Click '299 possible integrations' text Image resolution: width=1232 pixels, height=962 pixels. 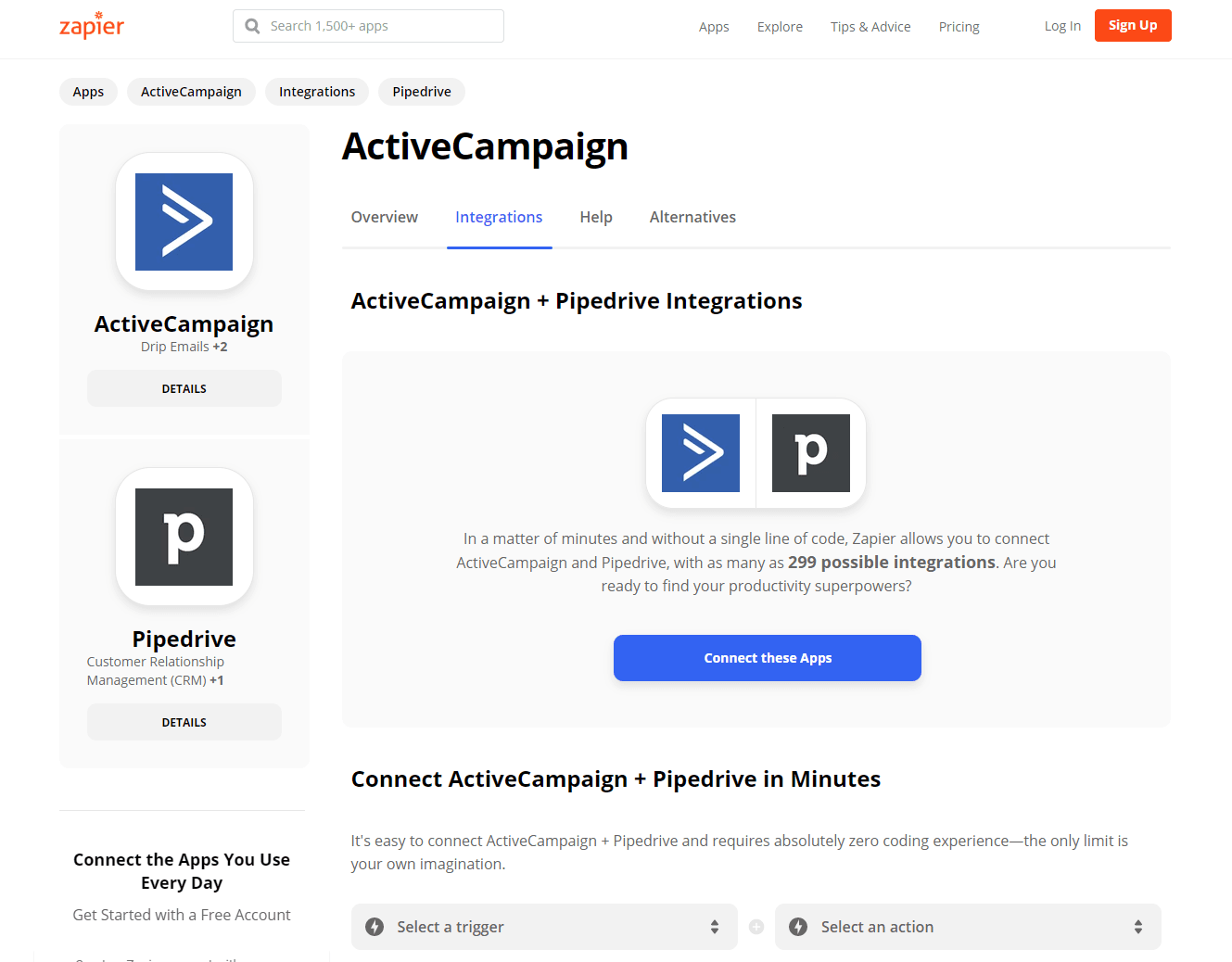(x=892, y=563)
